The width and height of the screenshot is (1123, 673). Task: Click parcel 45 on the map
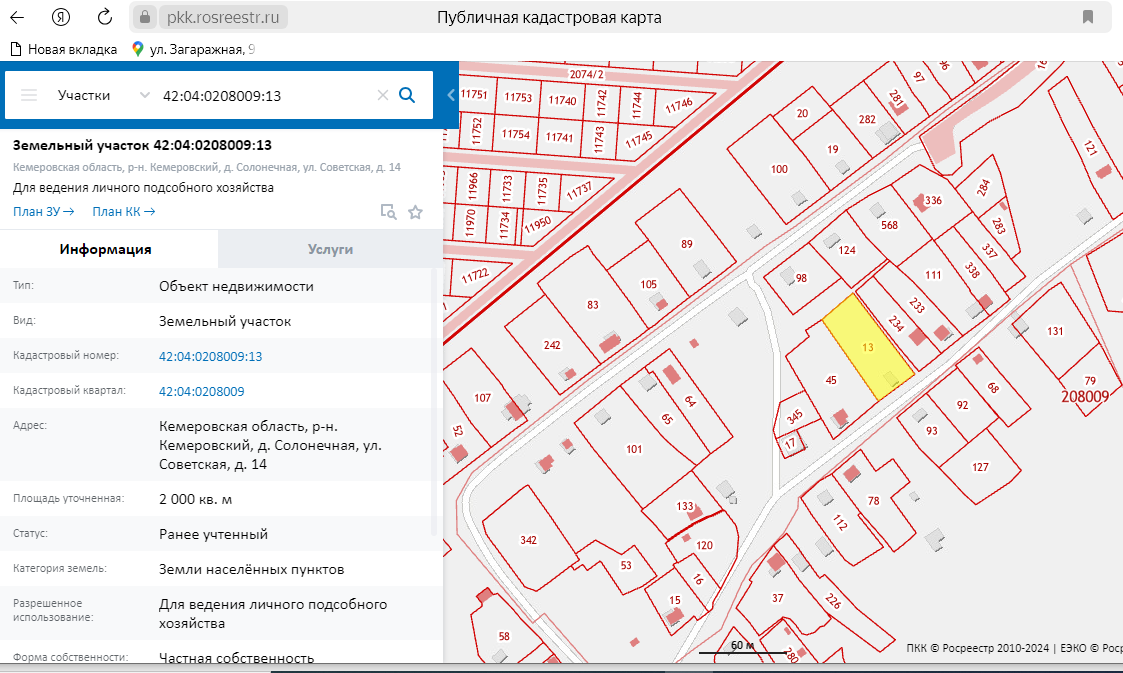(x=831, y=380)
